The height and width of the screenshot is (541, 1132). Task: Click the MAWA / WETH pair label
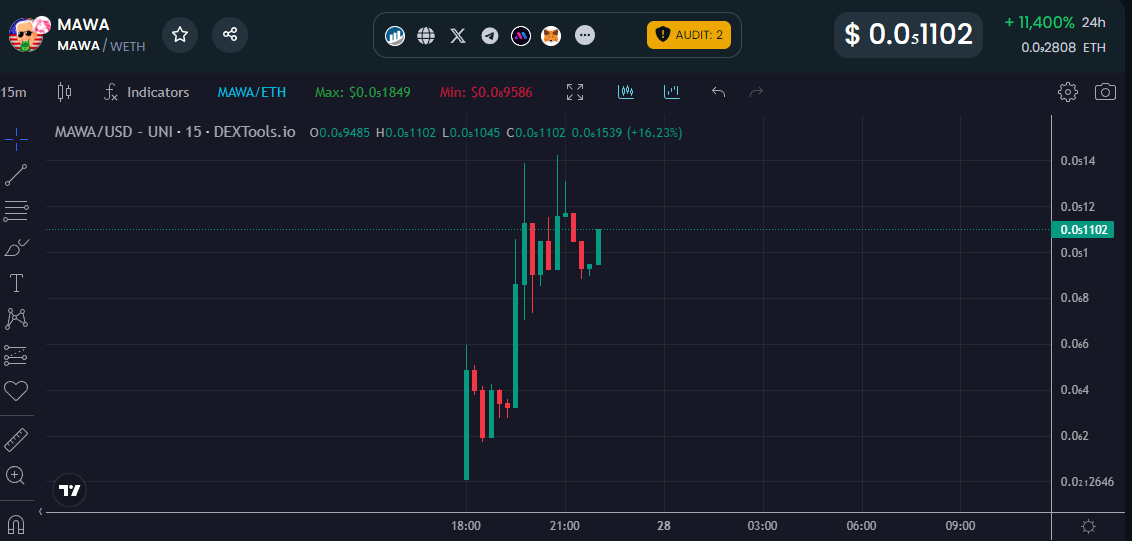pyautogui.click(x=101, y=46)
